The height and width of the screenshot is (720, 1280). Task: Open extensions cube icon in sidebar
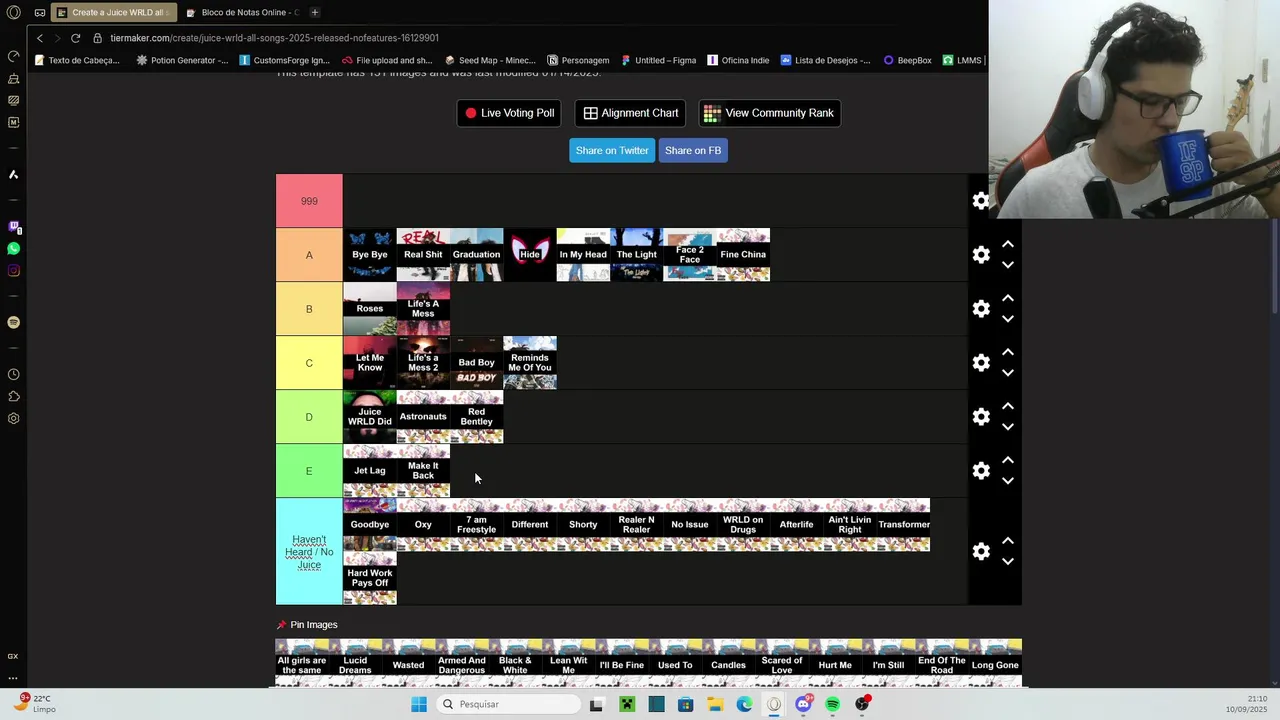click(x=13, y=396)
